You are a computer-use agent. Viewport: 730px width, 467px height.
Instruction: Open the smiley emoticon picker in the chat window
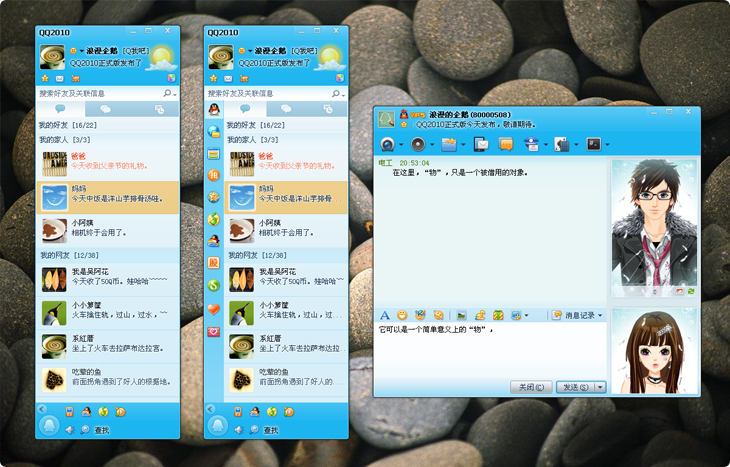(x=402, y=315)
